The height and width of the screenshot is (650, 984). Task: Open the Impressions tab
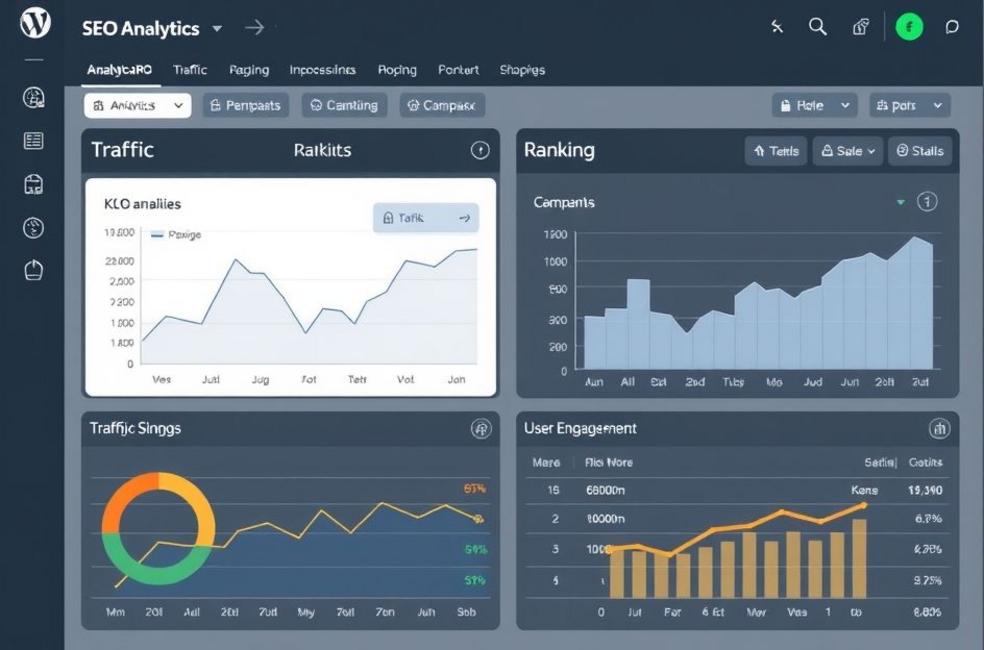coord(322,70)
